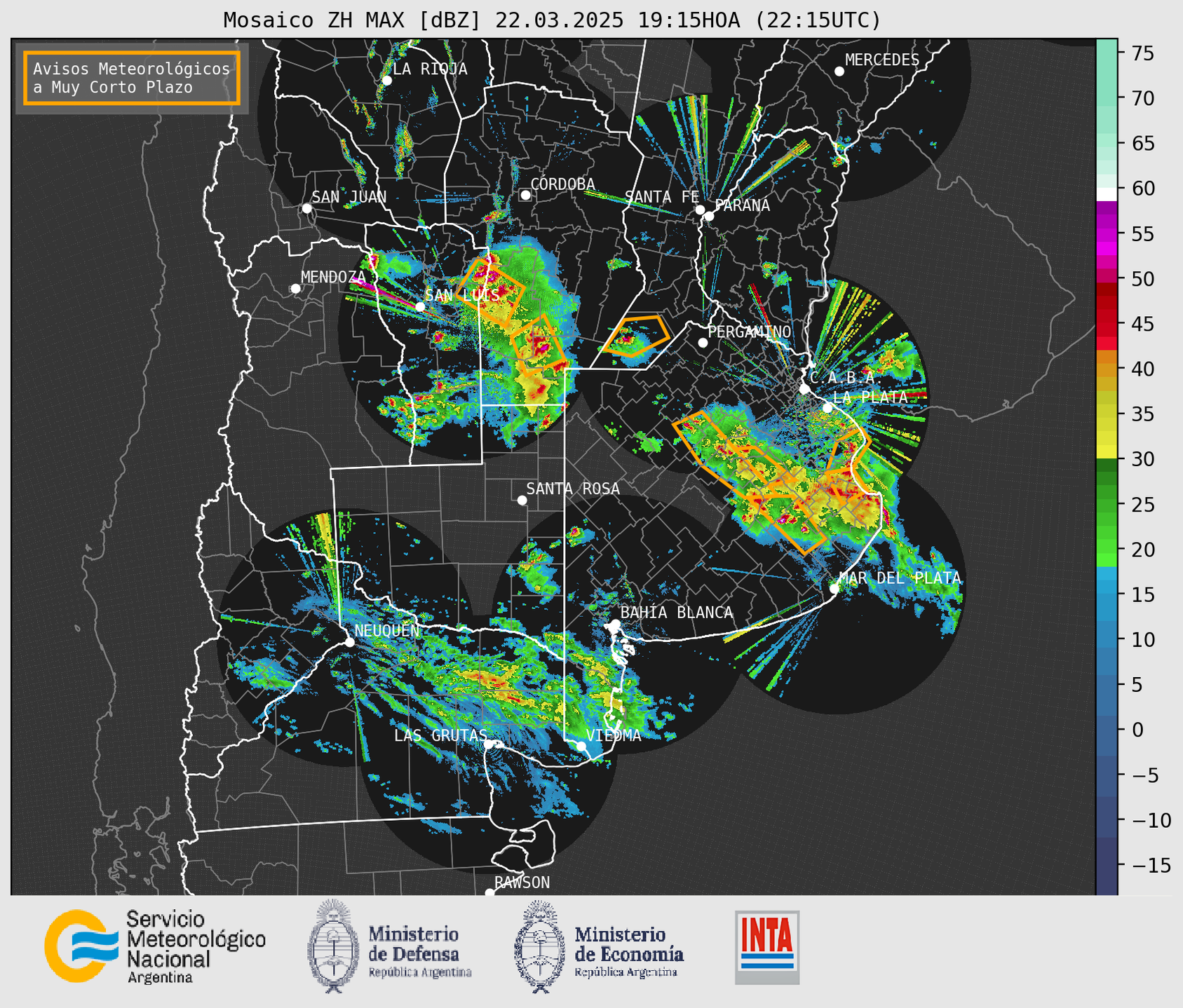Select the LAS GRUTAS city label
Viewport: 1183px width, 1008px height.
(440, 735)
